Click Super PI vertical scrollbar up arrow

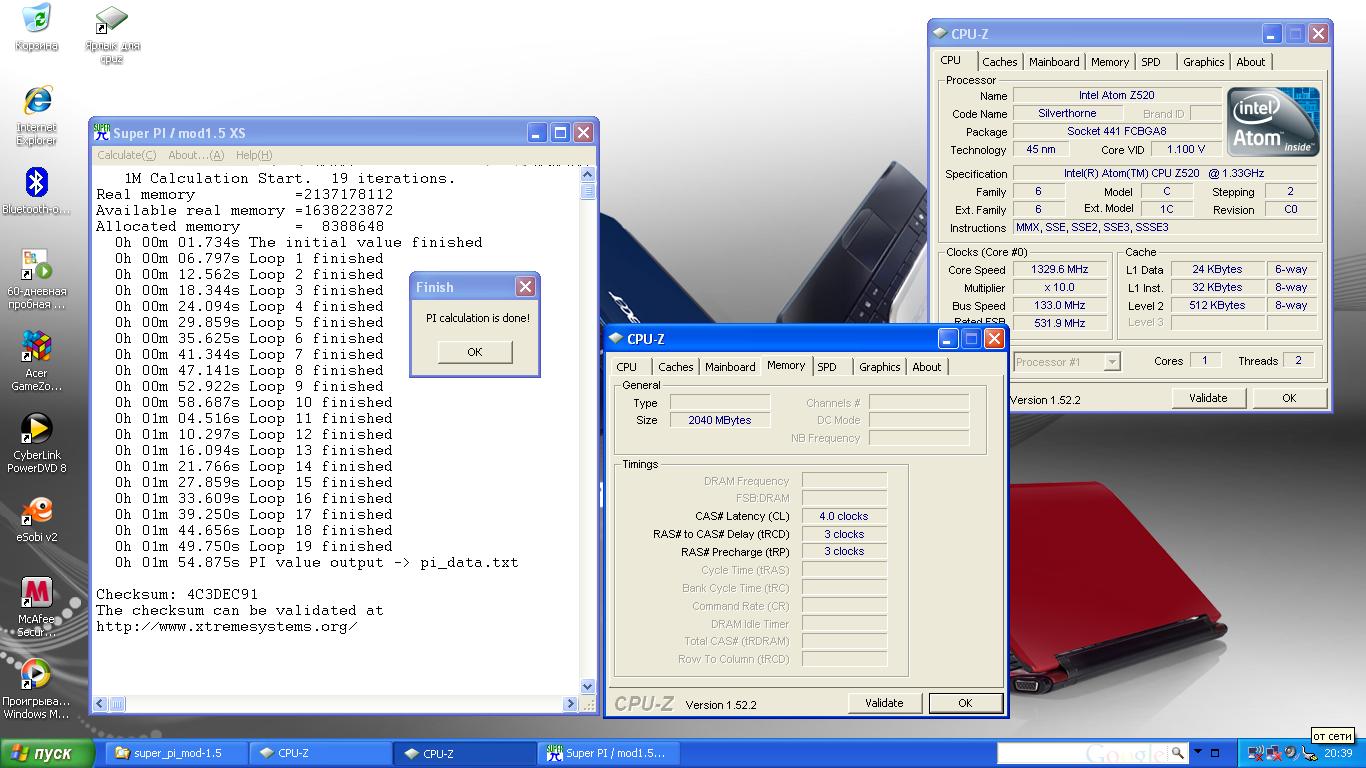tap(588, 175)
